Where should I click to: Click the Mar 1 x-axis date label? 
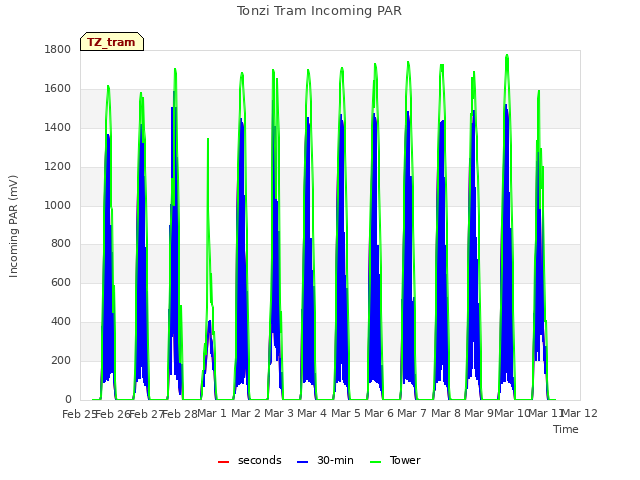[212, 413]
